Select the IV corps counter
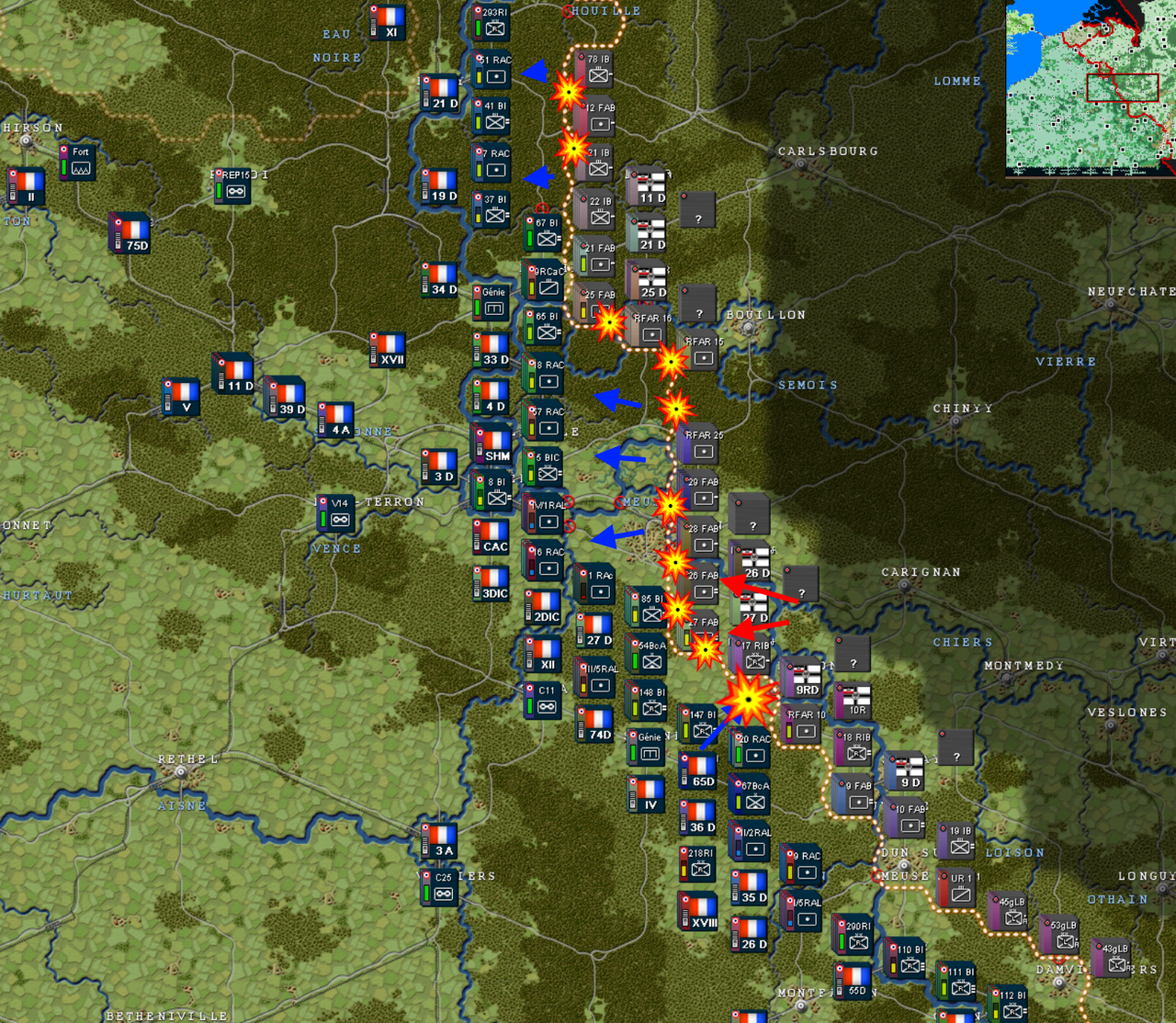This screenshot has height=1023, width=1176. point(648,795)
